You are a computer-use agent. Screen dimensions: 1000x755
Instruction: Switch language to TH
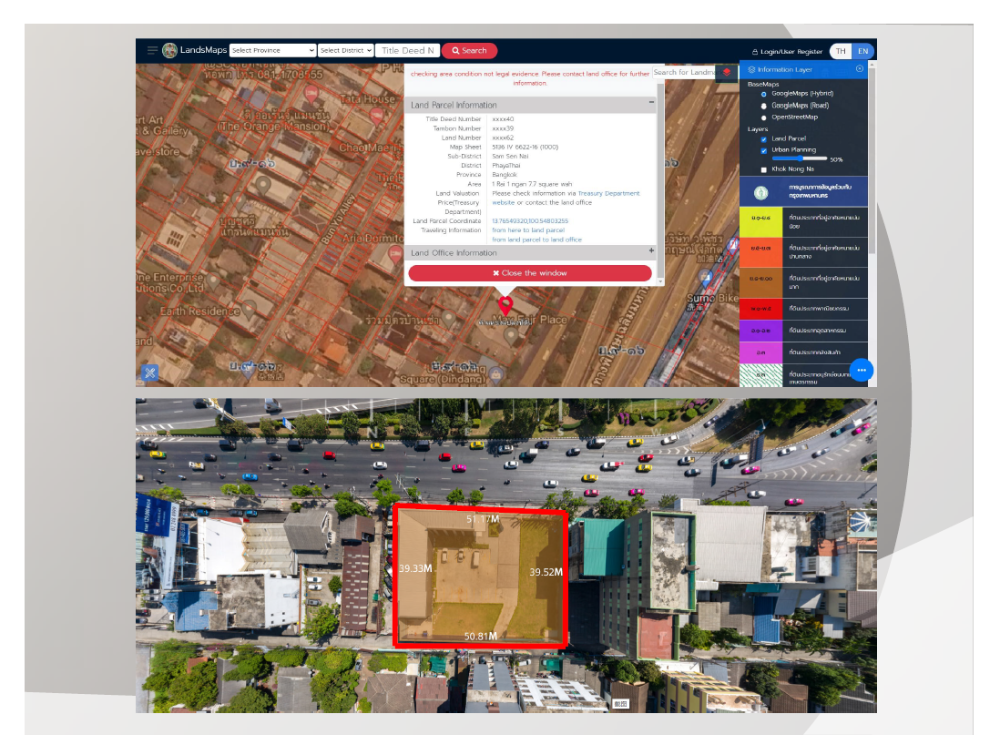pyautogui.click(x=841, y=51)
